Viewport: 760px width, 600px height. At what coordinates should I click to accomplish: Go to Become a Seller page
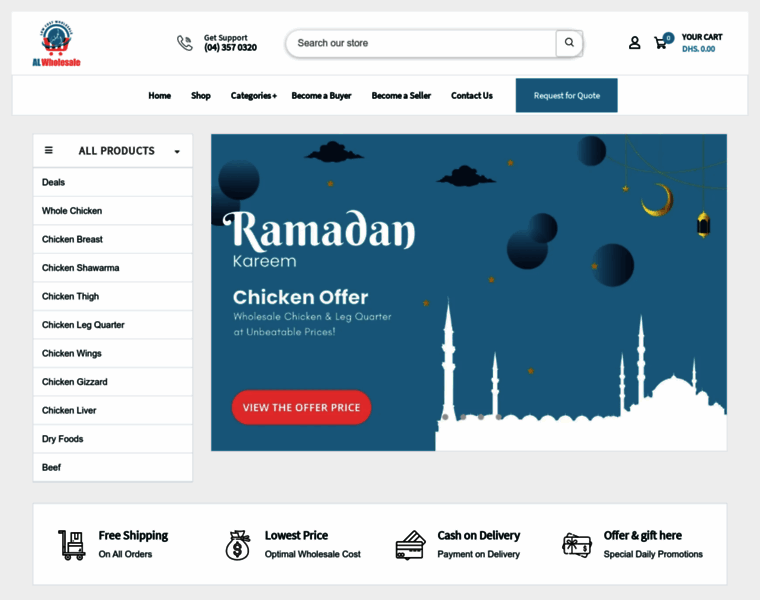coord(401,95)
